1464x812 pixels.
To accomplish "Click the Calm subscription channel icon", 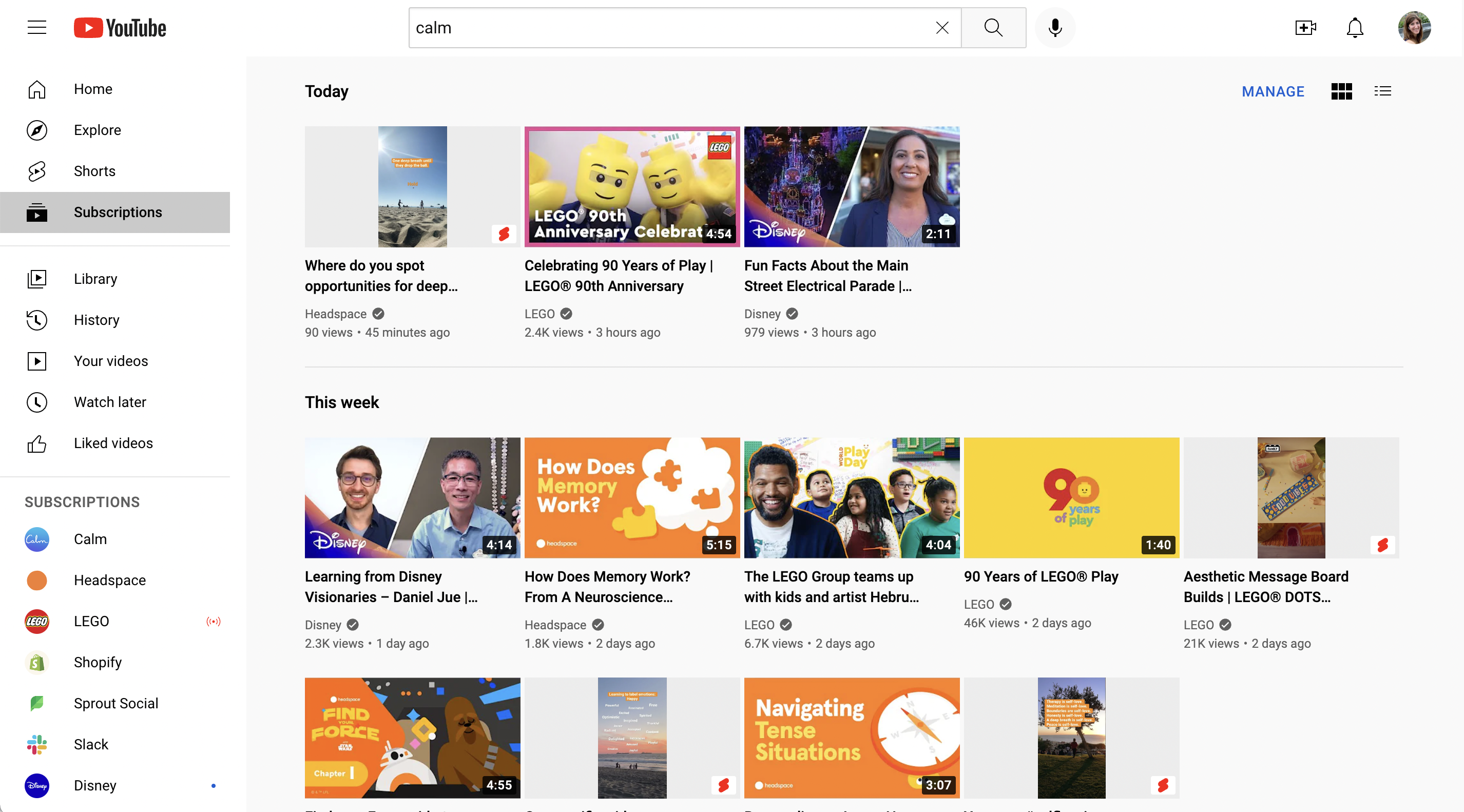I will click(36, 539).
